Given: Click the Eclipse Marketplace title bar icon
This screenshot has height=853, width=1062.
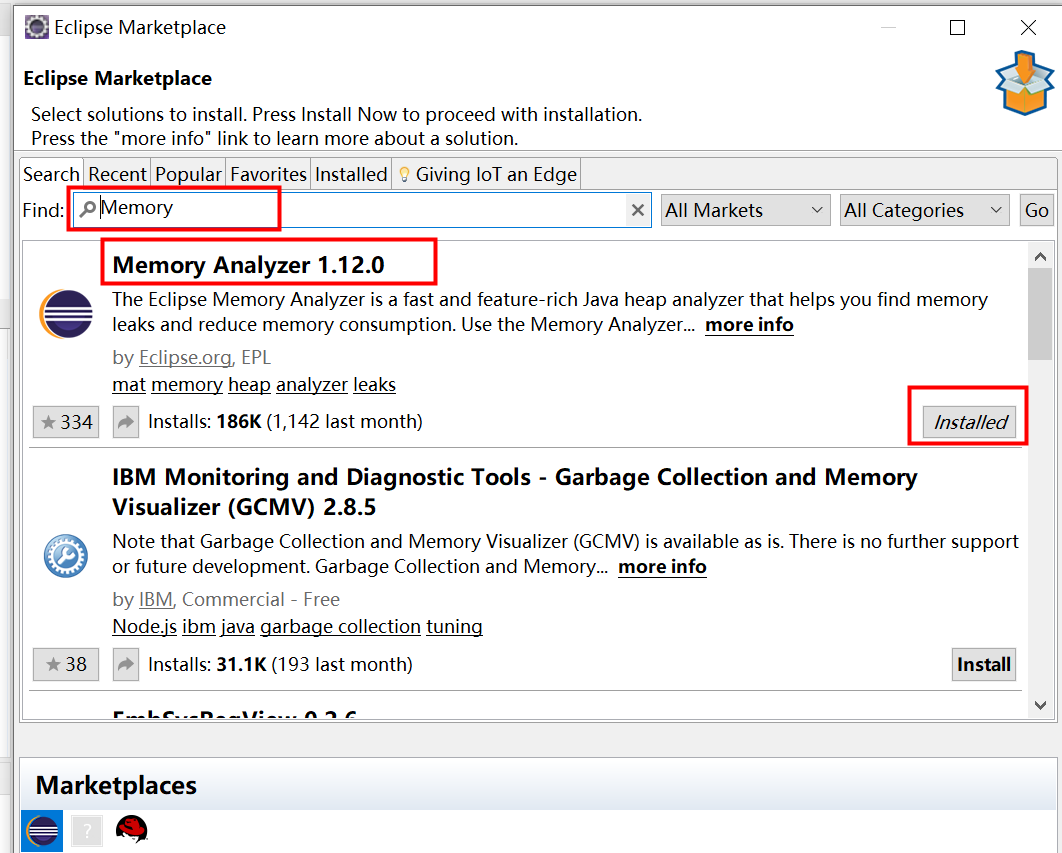Looking at the screenshot, I should click(x=37, y=27).
